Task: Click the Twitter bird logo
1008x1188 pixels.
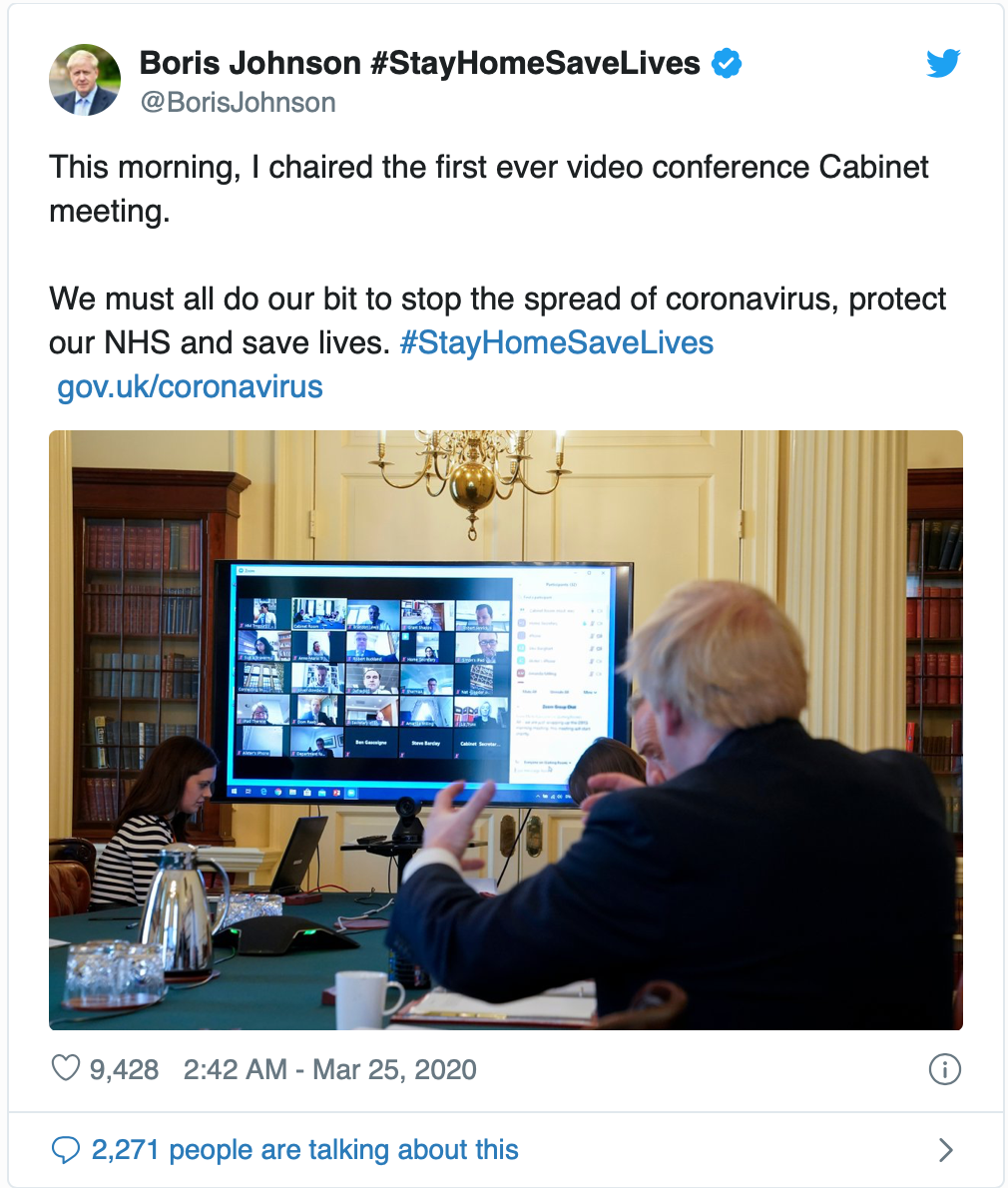Action: [x=943, y=63]
